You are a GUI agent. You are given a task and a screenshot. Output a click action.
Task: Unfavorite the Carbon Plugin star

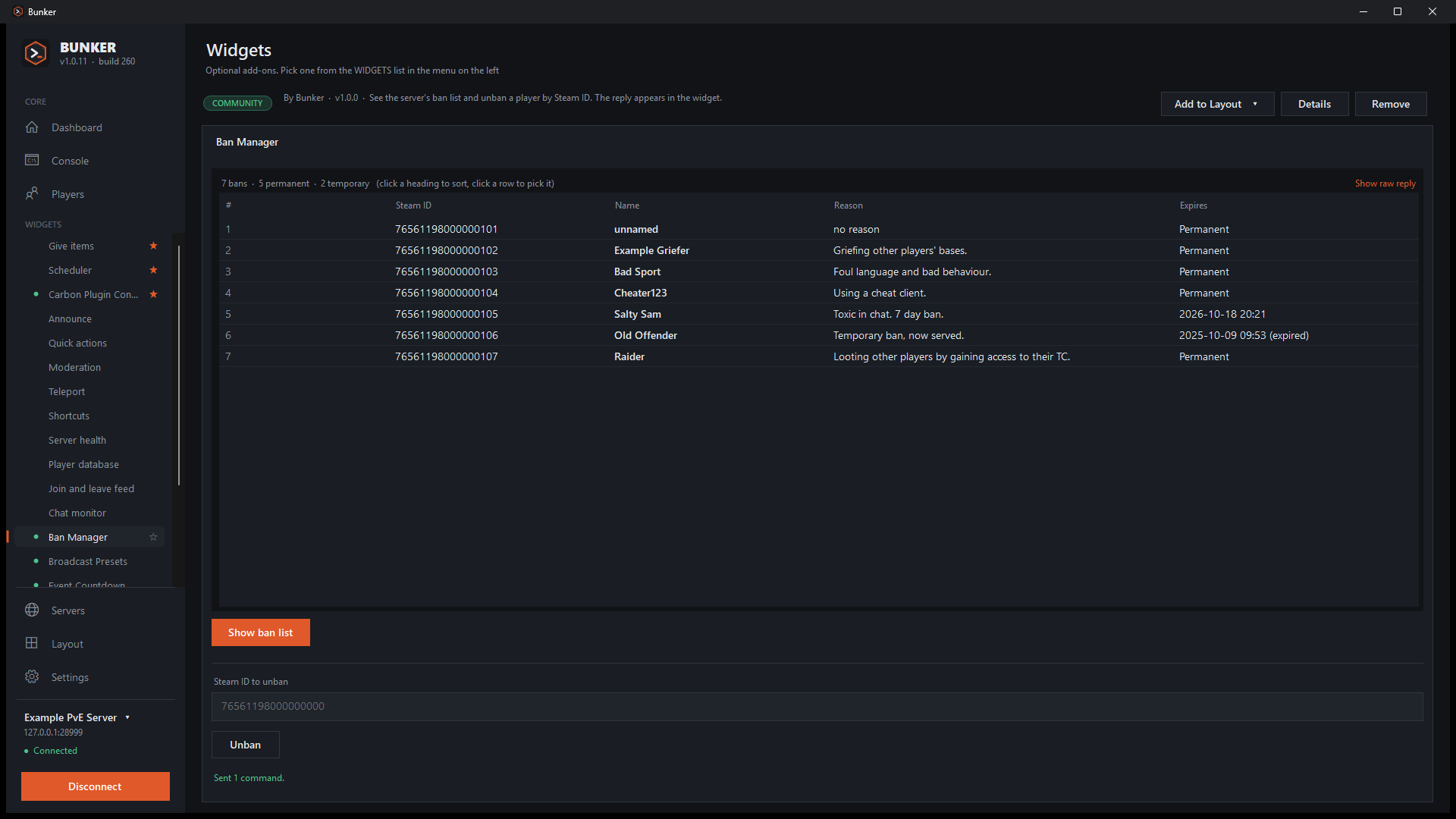click(153, 294)
